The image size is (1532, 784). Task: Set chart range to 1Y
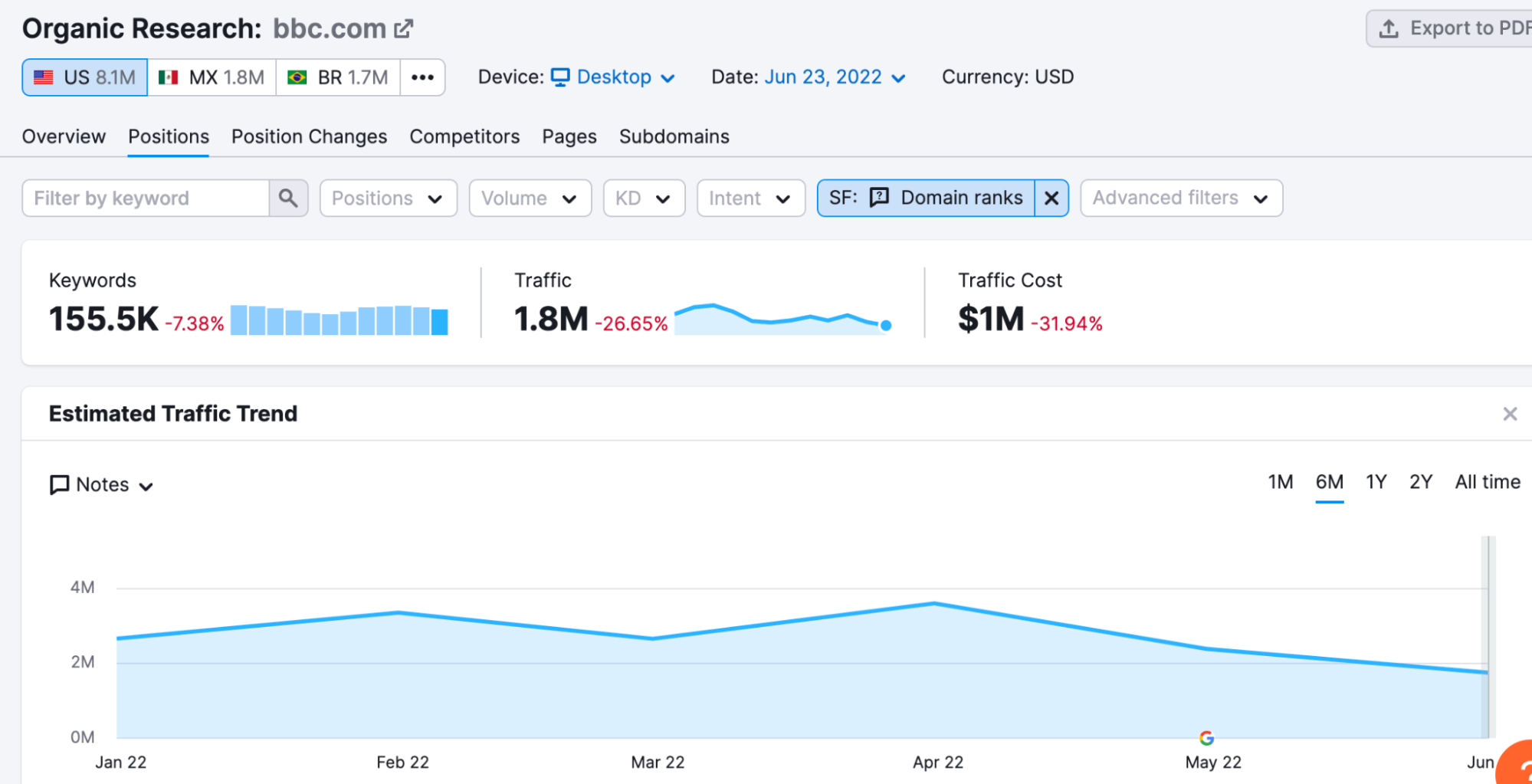pyautogui.click(x=1376, y=482)
